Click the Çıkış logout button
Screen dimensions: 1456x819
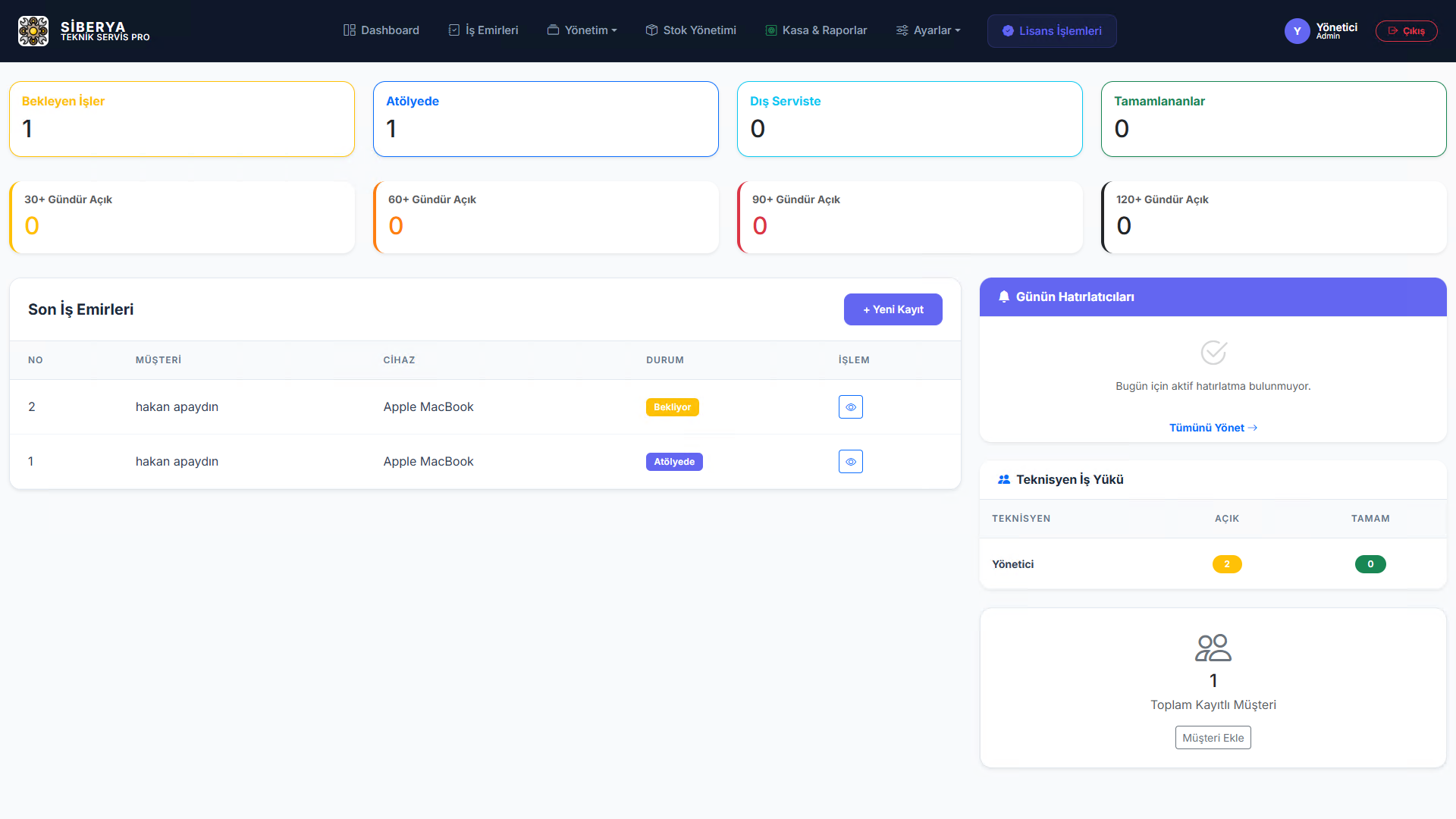click(1406, 31)
